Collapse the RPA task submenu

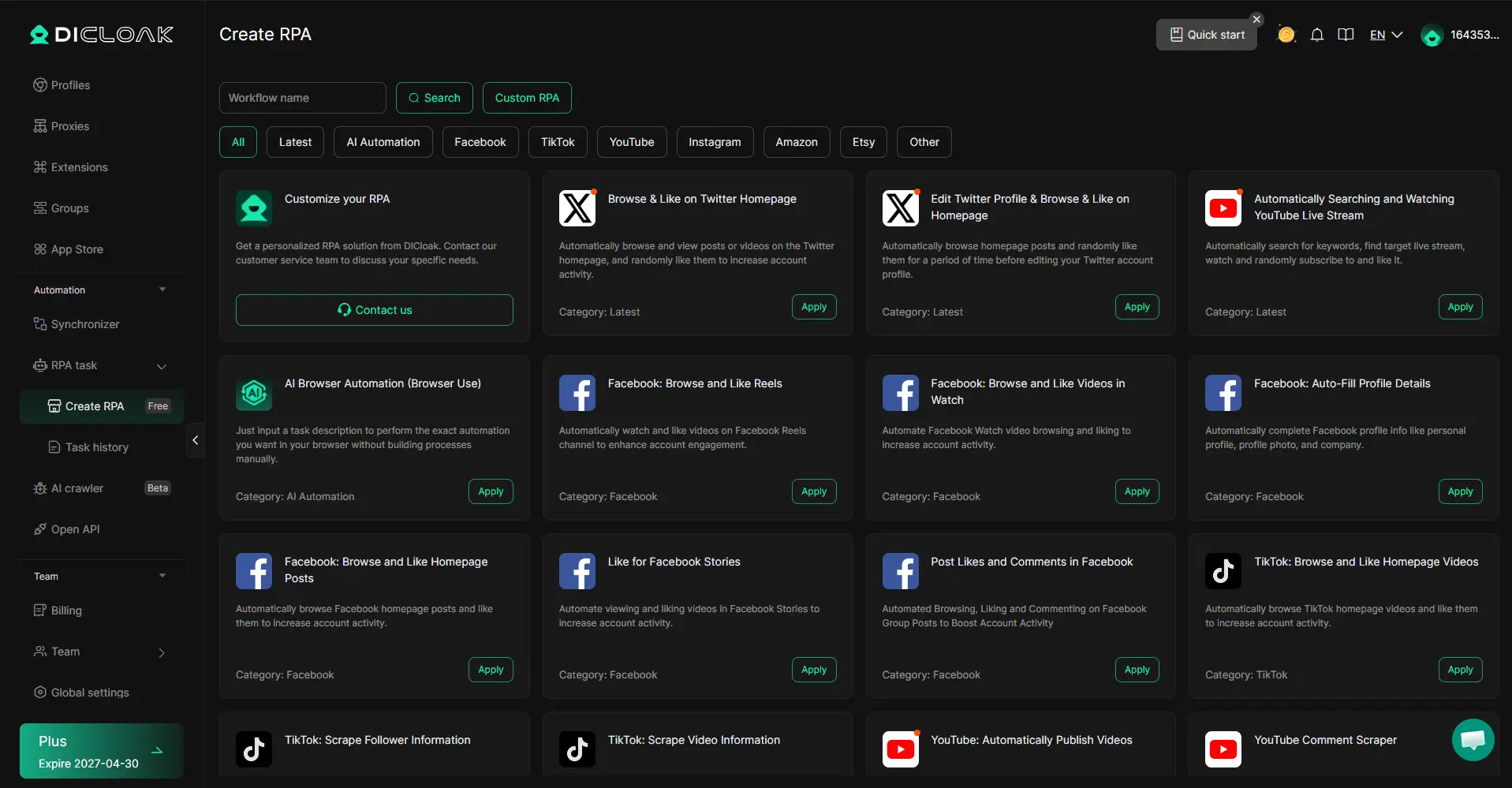tap(162, 366)
